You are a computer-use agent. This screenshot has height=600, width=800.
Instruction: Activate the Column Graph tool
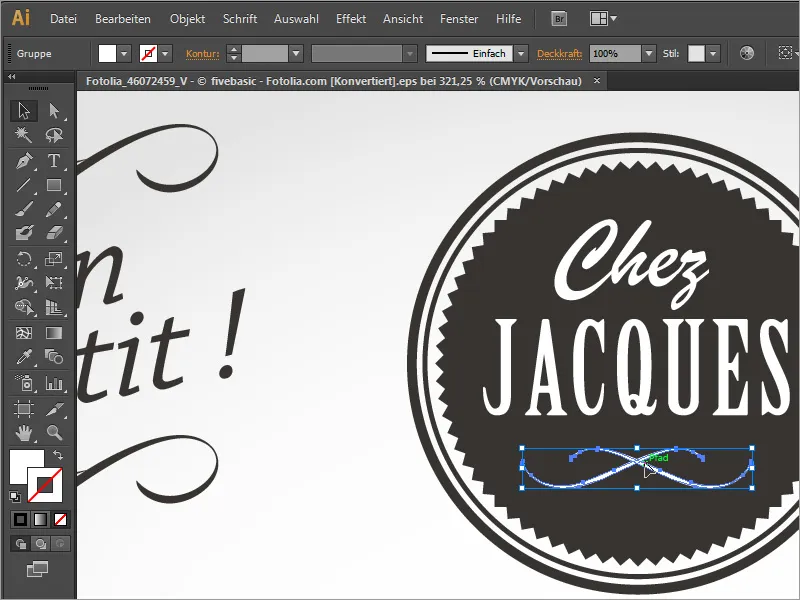54,383
